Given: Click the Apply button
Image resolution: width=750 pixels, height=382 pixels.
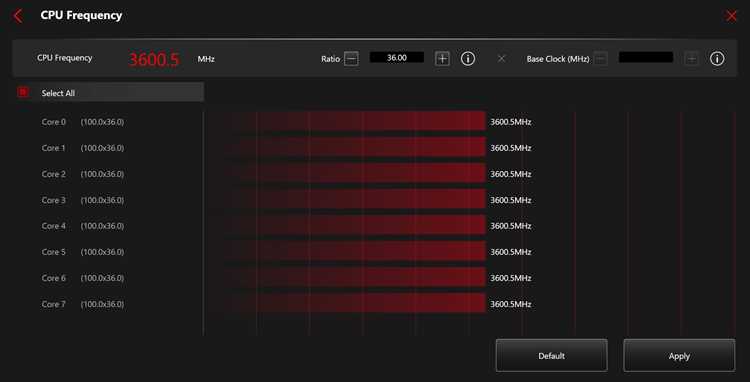Looking at the screenshot, I should 679,355.
